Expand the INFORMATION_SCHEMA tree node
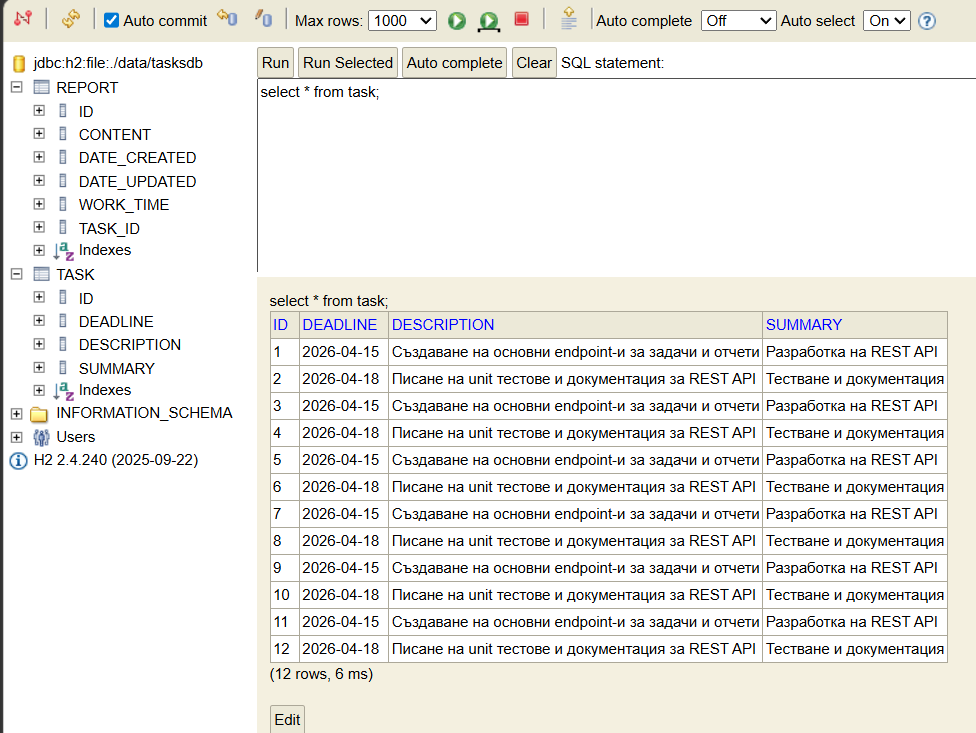This screenshot has width=976, height=733. click(x=16, y=413)
